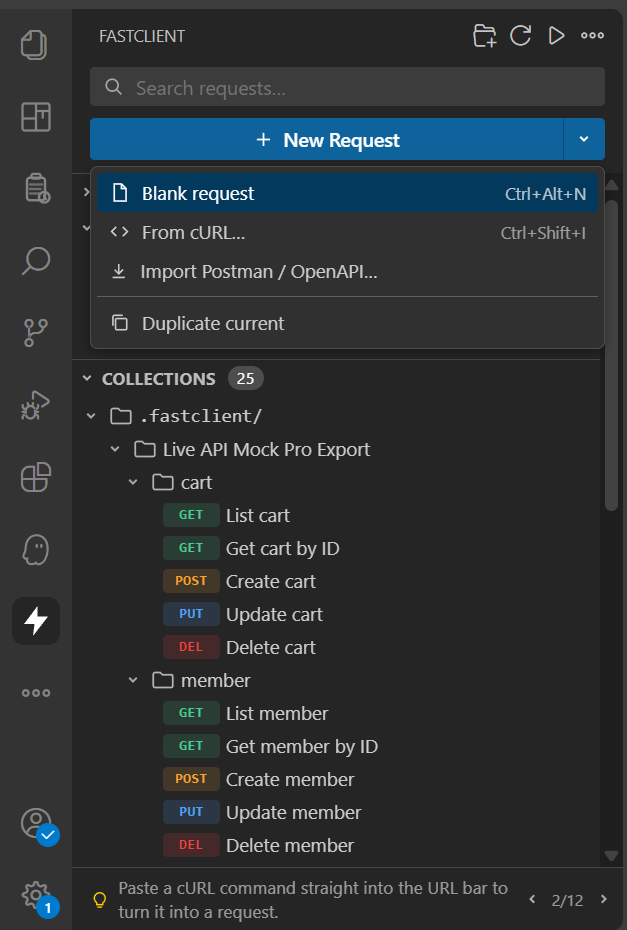Open the Run and Debug view
The height and width of the screenshot is (930, 627).
coord(36,406)
